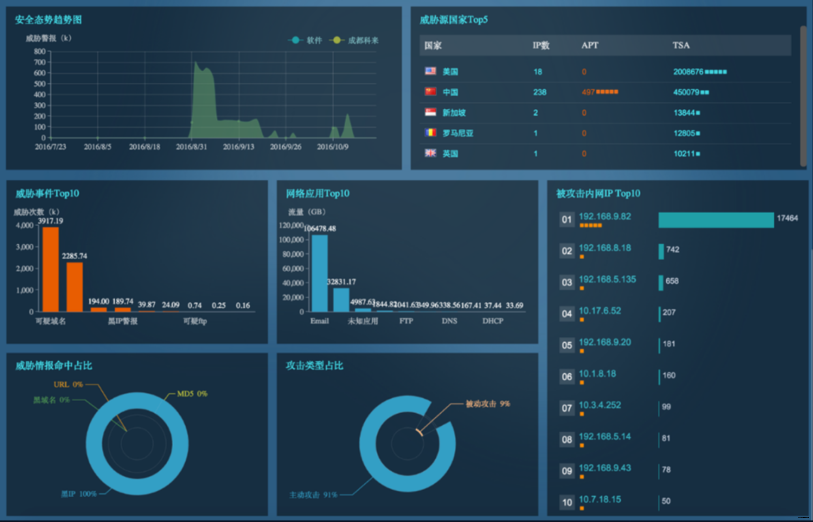Click the 黑域名 0% donut label

51,400
